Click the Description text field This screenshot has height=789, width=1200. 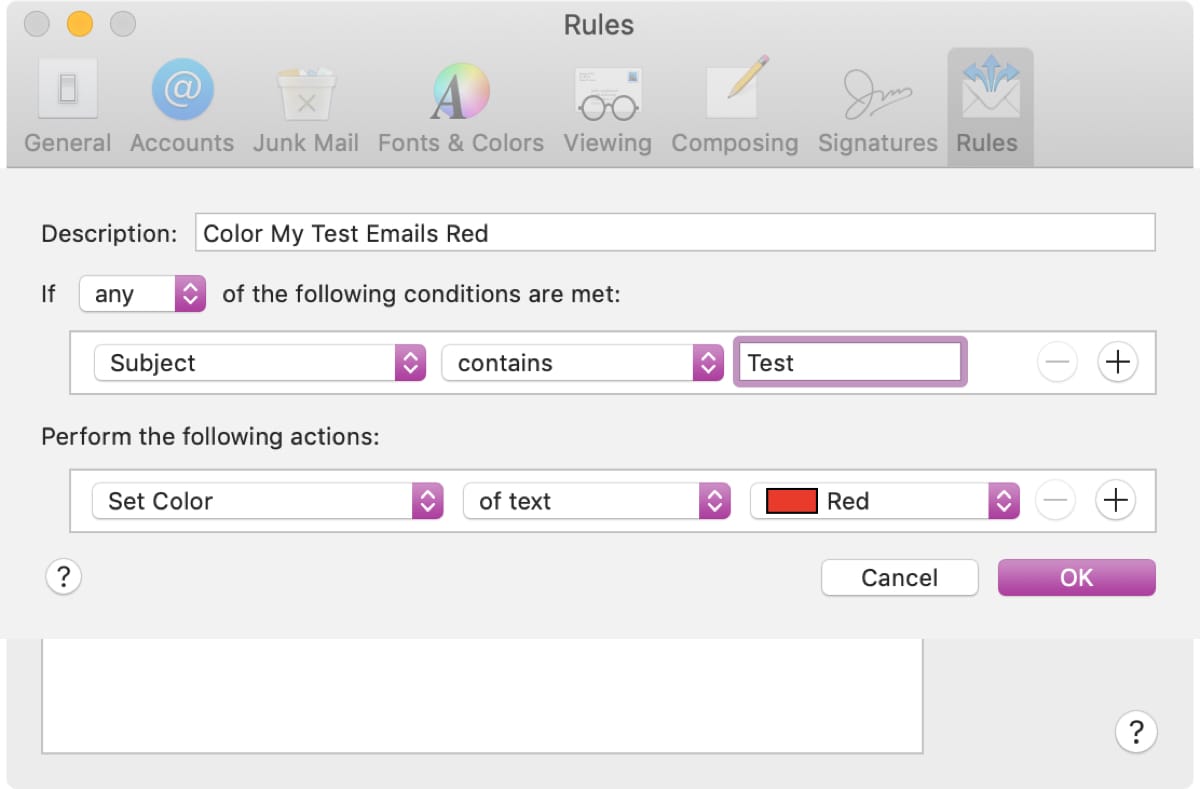pyautogui.click(x=675, y=232)
